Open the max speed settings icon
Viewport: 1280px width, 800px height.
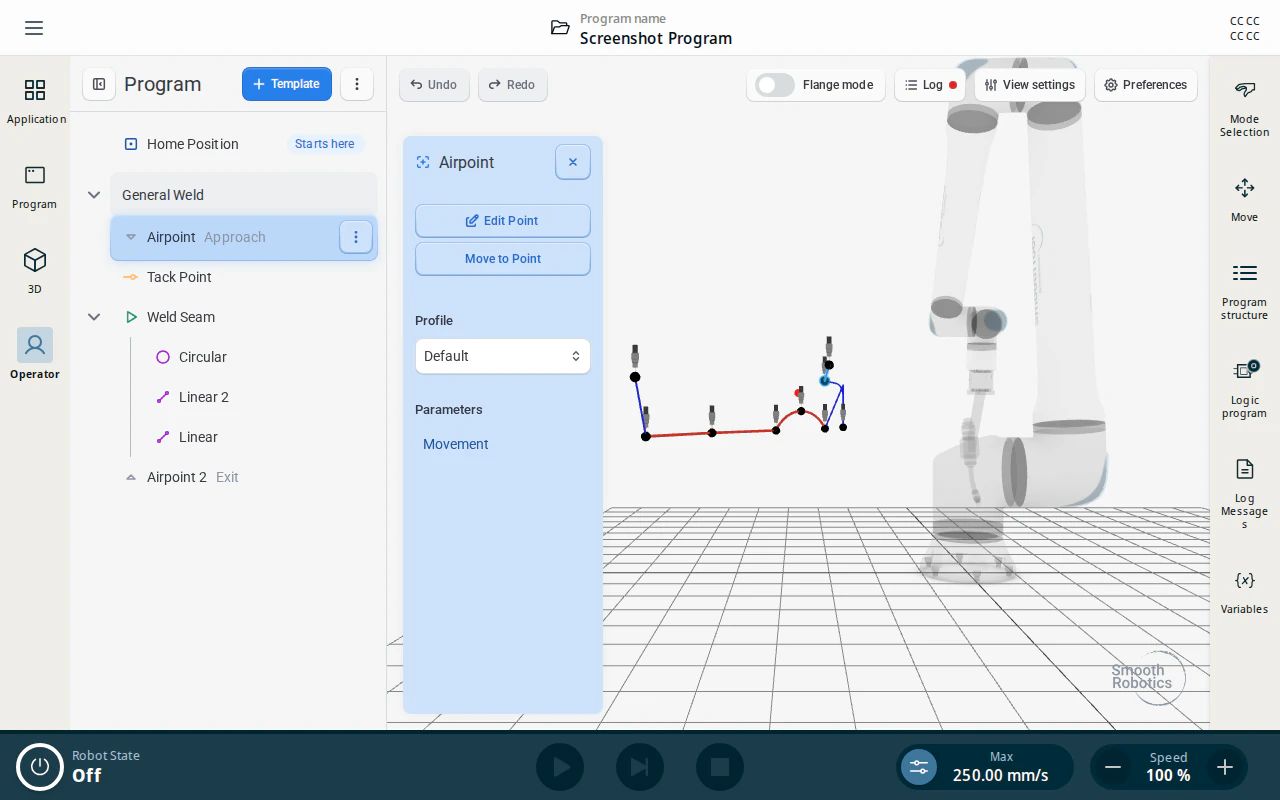[x=919, y=767]
